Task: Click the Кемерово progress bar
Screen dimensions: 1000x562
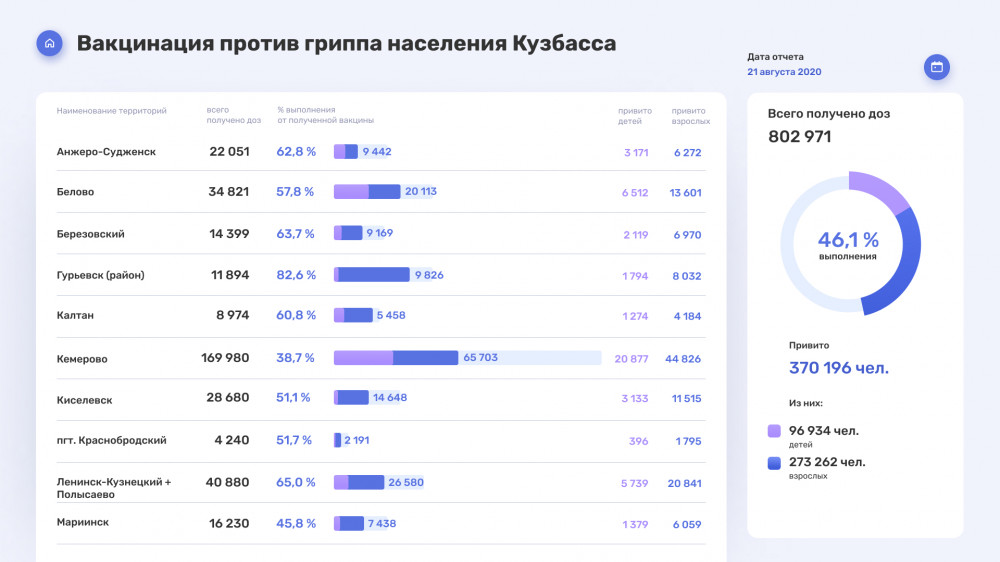Action: click(x=467, y=357)
